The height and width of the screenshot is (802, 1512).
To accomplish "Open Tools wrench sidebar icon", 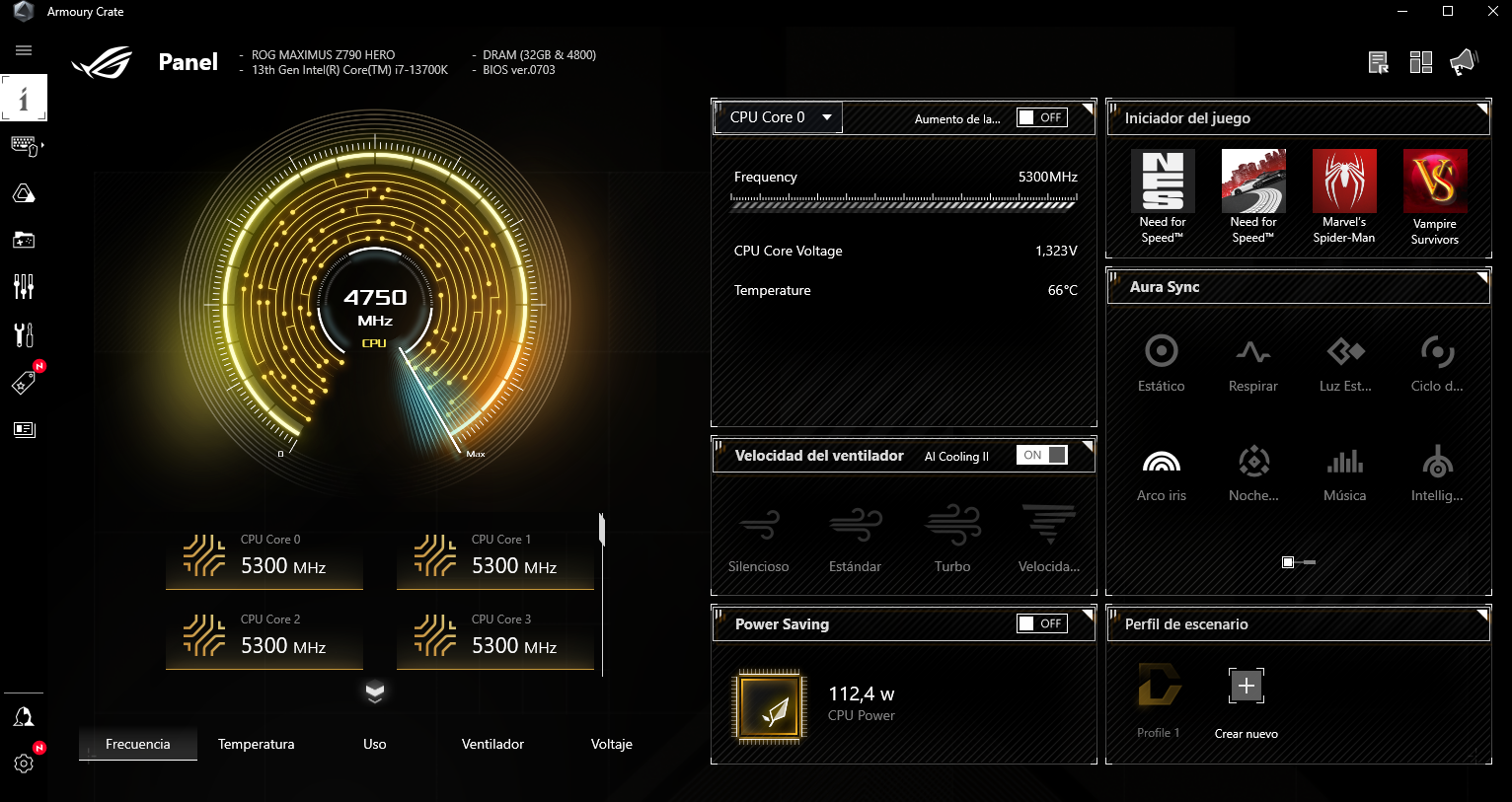I will 24,334.
